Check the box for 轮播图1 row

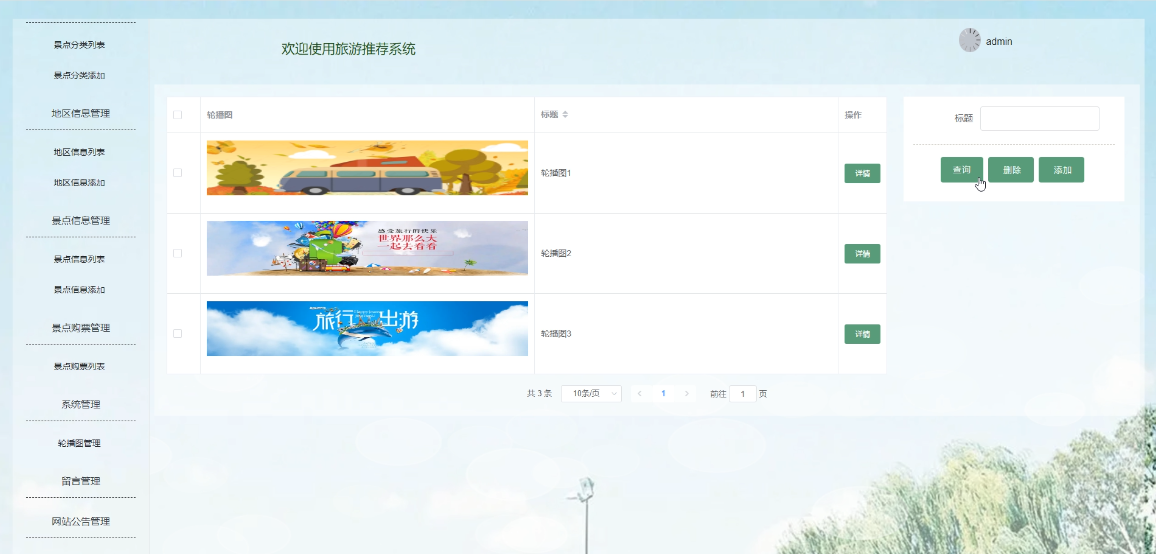click(177, 173)
